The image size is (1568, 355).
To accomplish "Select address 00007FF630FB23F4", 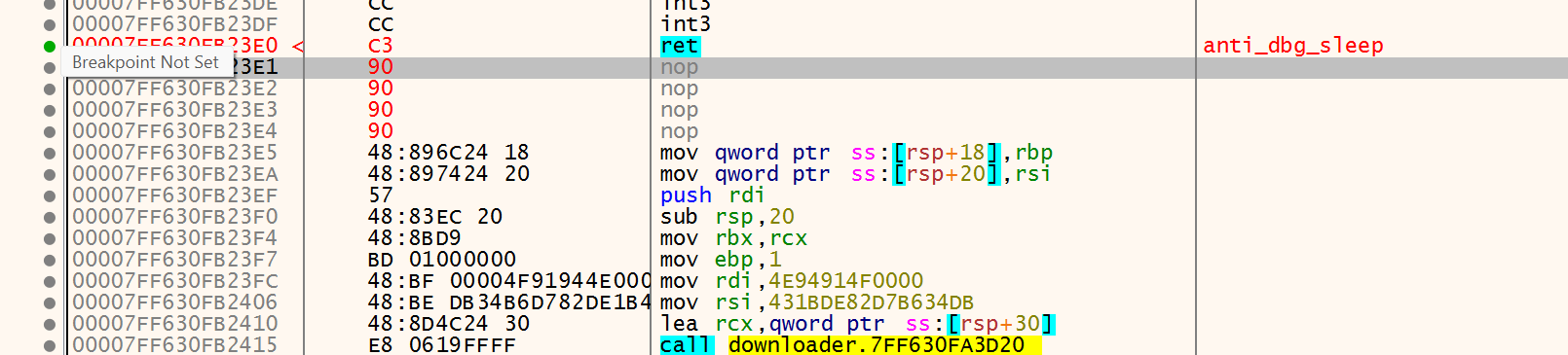I will point(175,238).
